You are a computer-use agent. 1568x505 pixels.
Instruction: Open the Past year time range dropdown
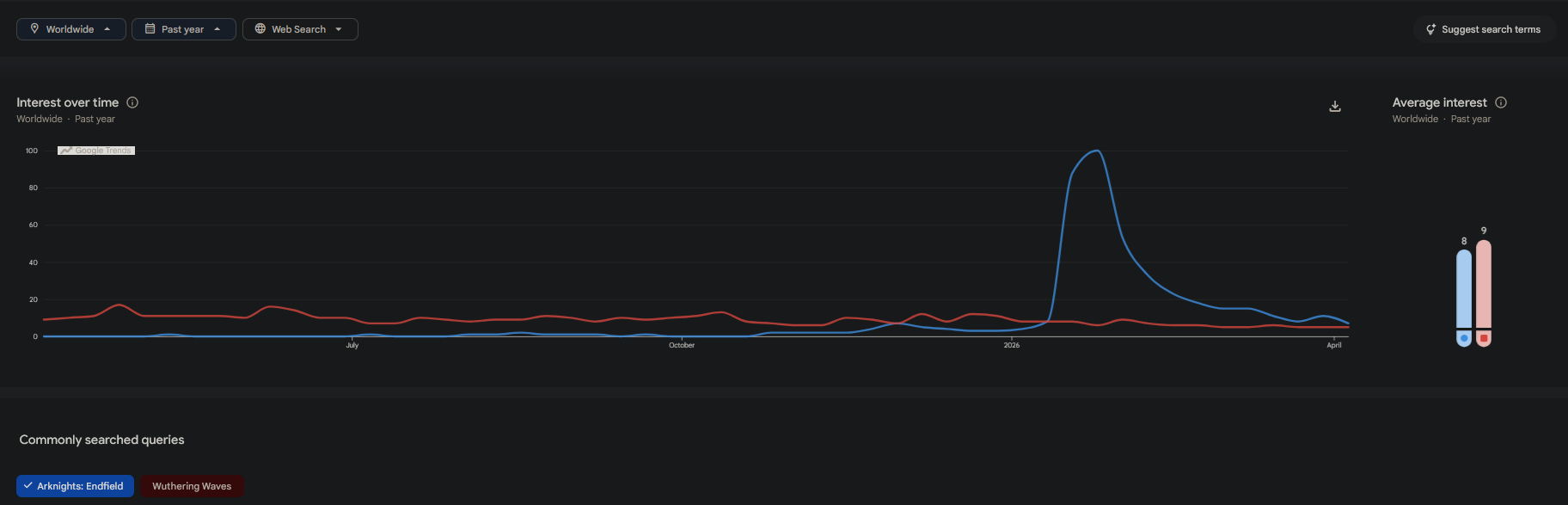tap(184, 29)
